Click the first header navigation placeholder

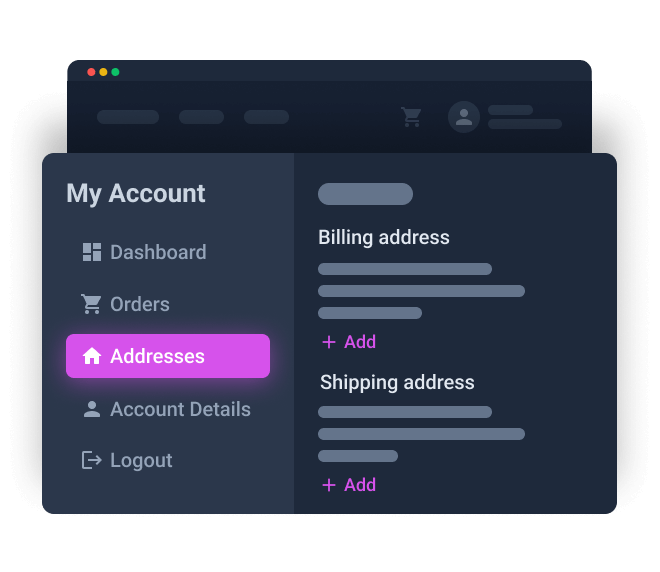tap(128, 117)
